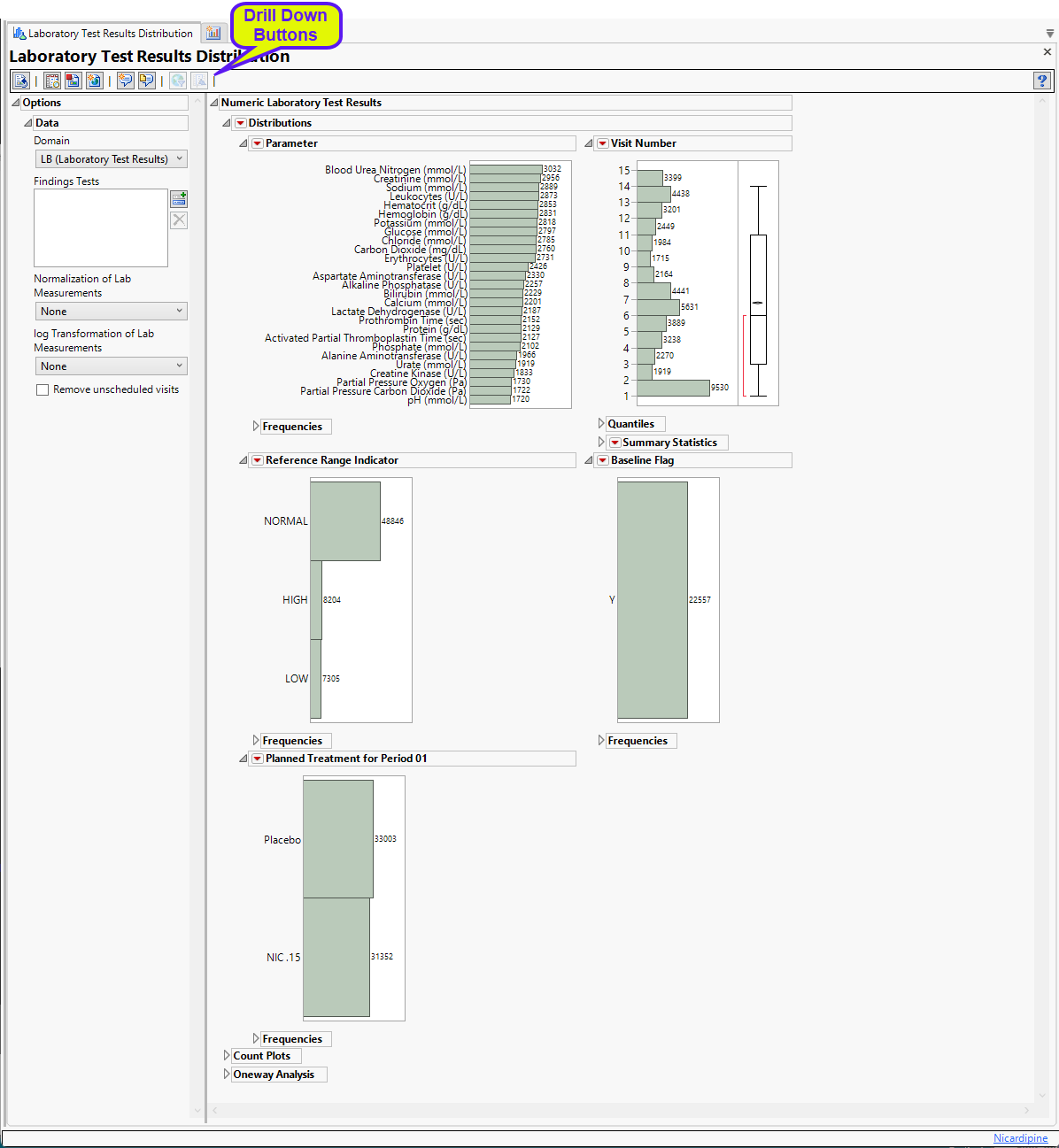Click the first speech-bubble notes toolbar icon
Image resolution: width=1059 pixels, height=1148 pixels.
point(125,81)
